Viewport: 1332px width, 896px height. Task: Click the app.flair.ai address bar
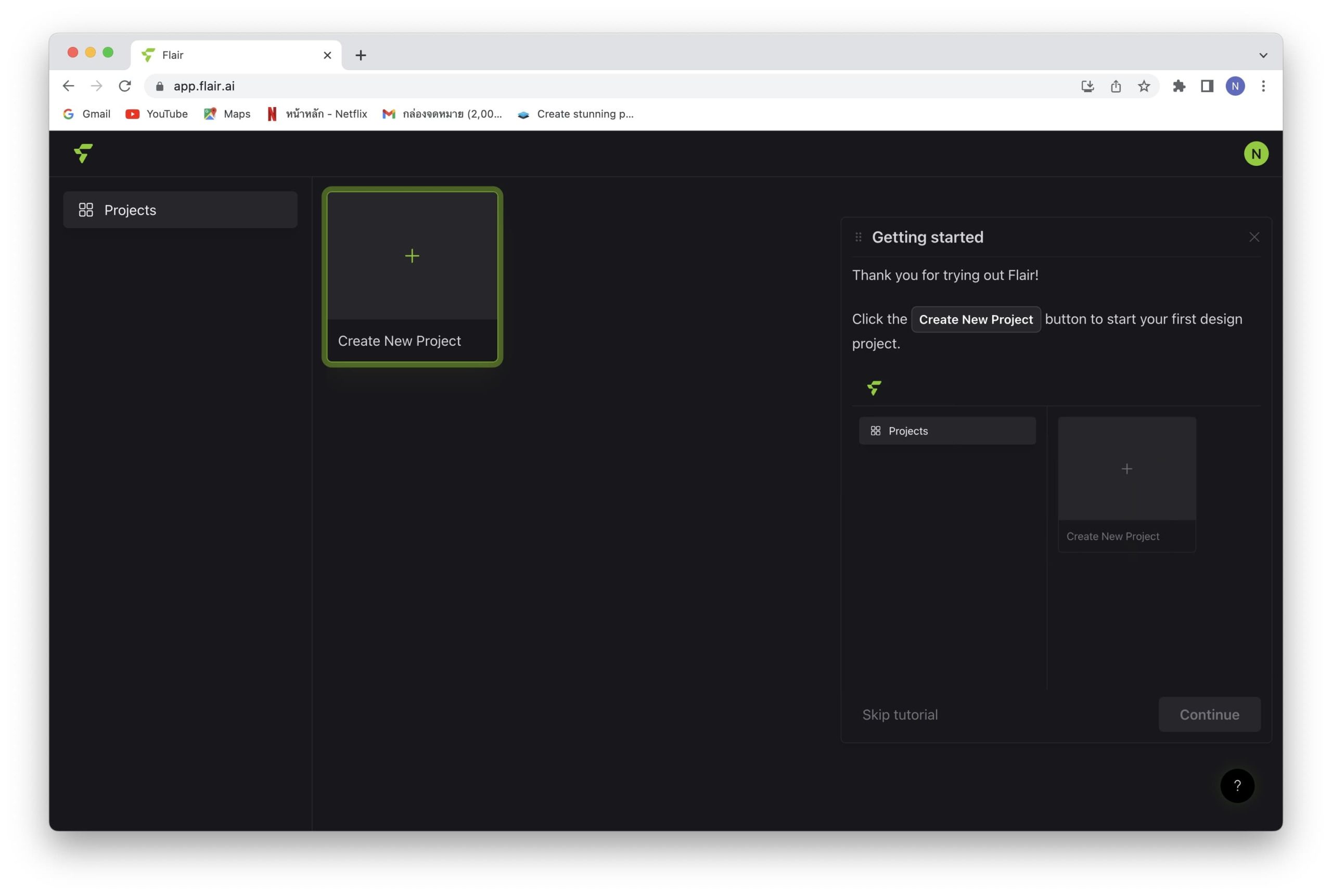click(572, 86)
